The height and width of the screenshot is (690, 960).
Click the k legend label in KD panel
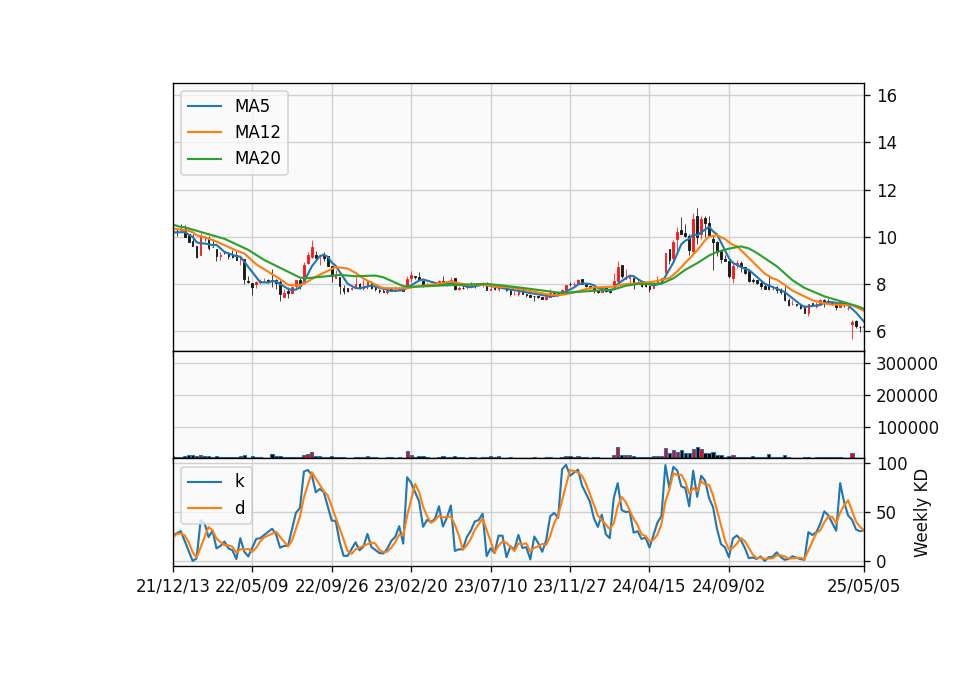pyautogui.click(x=239, y=481)
